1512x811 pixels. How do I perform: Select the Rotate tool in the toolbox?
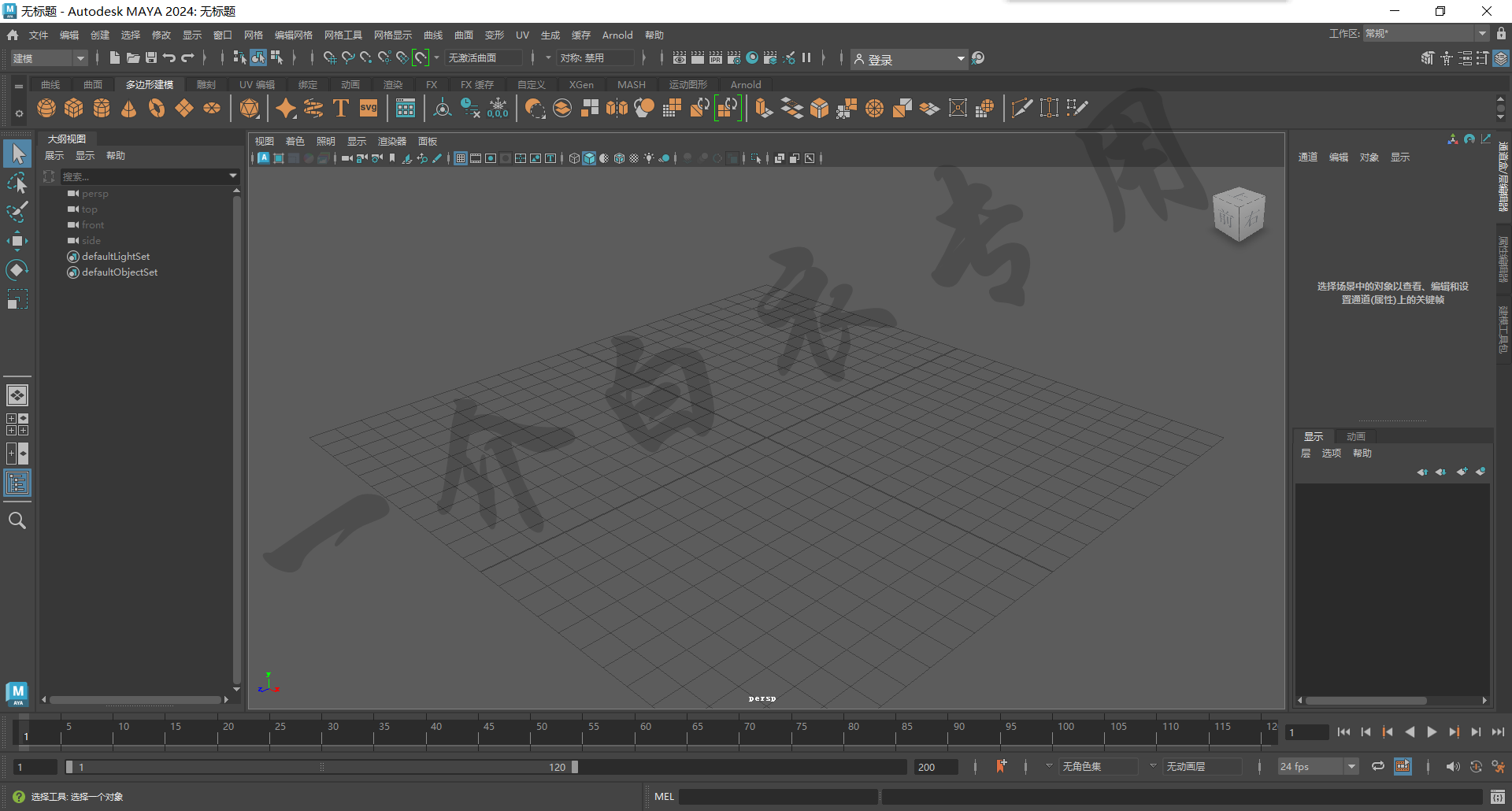pyautogui.click(x=17, y=270)
